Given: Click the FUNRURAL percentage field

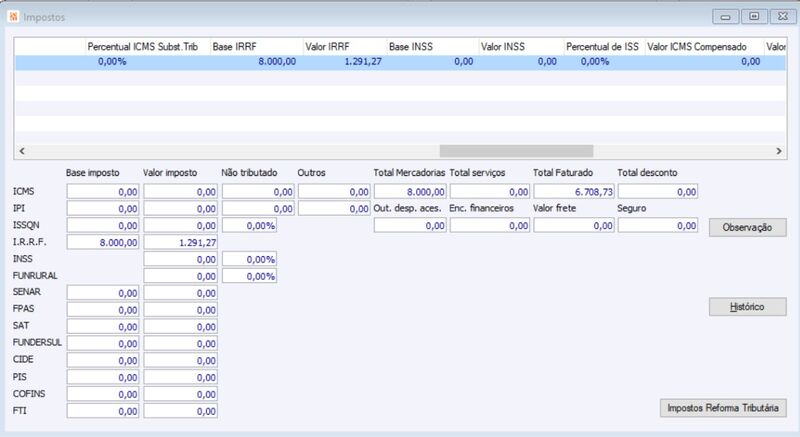Looking at the screenshot, I should pyautogui.click(x=249, y=276).
